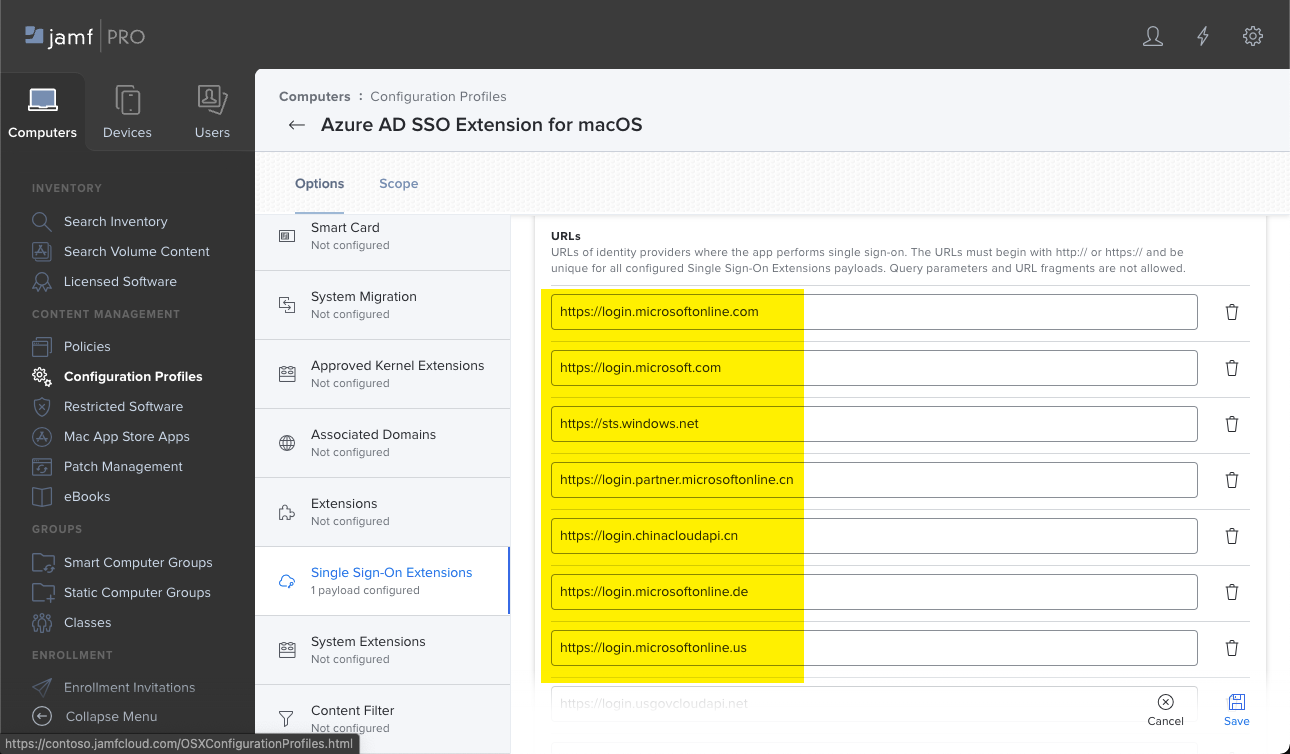Click the Configuration Profiles breadcrumb link
The width and height of the screenshot is (1290, 754).
438,96
